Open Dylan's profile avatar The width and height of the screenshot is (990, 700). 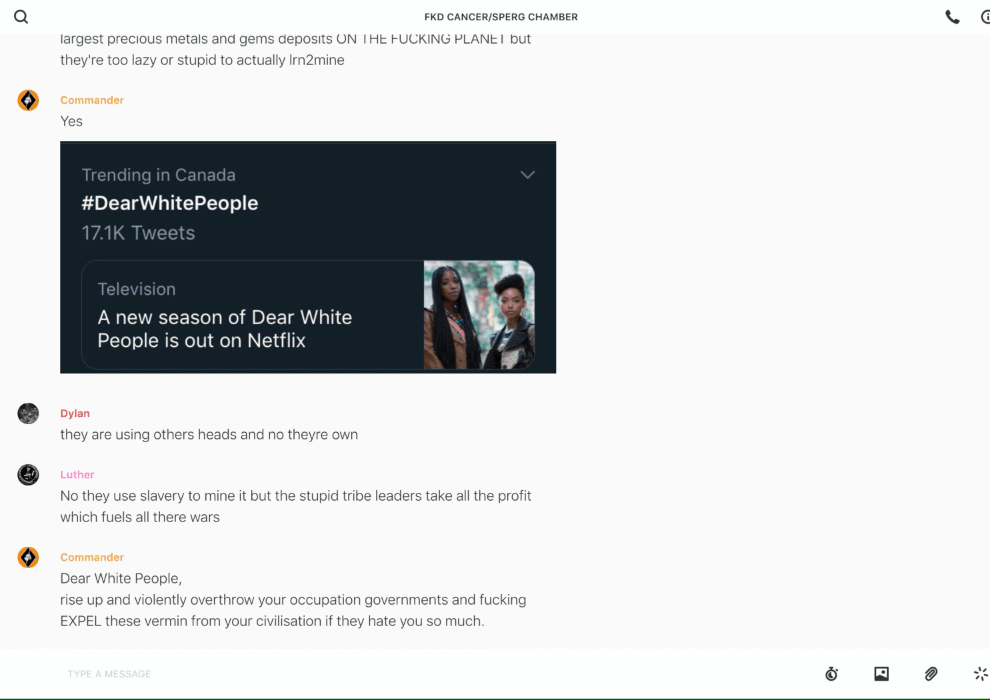click(28, 413)
